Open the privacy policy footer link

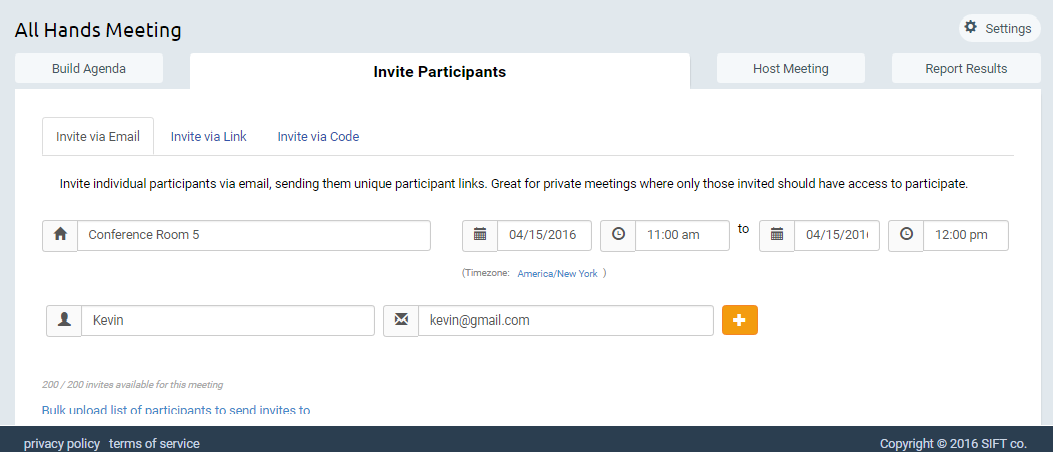click(62, 444)
